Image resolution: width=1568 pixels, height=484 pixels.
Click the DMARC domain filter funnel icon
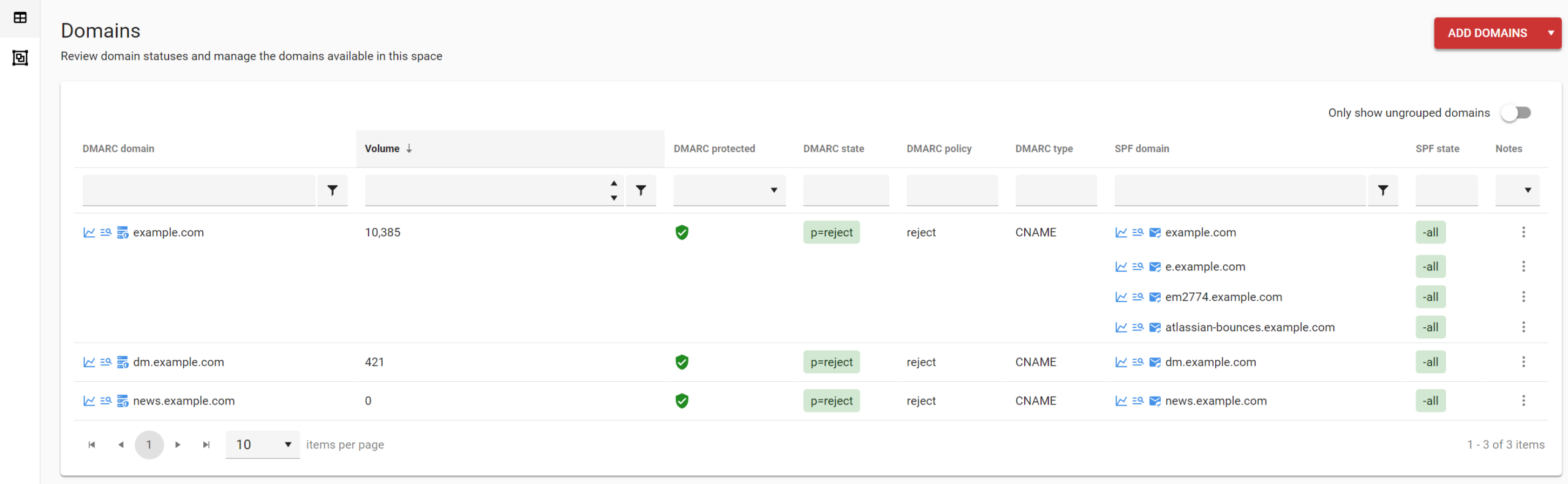point(333,190)
